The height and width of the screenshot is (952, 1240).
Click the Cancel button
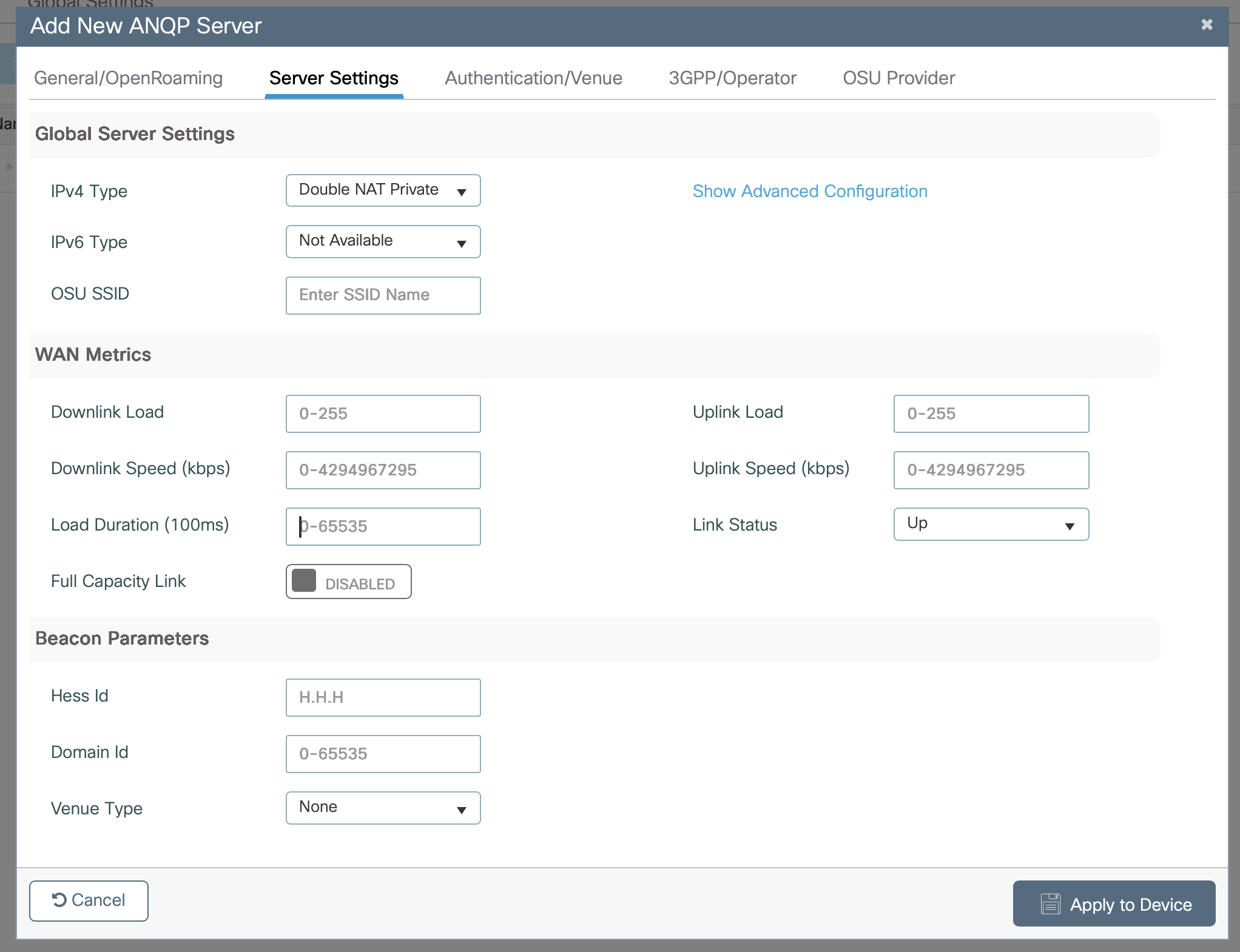[89, 900]
